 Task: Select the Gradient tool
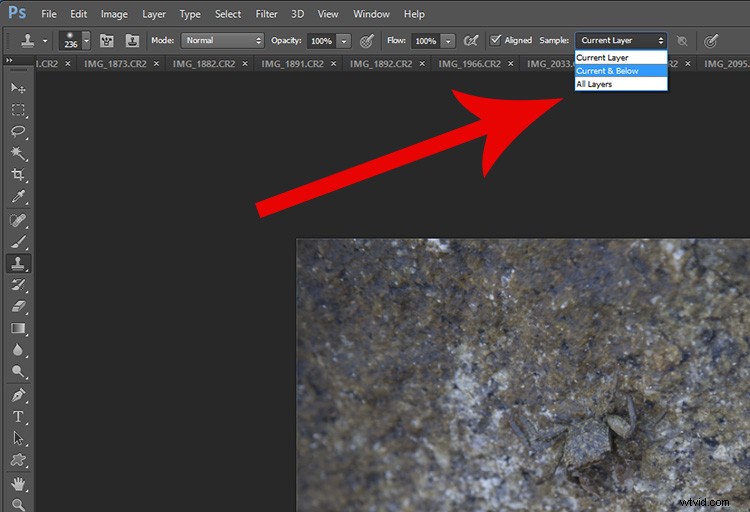click(x=18, y=328)
